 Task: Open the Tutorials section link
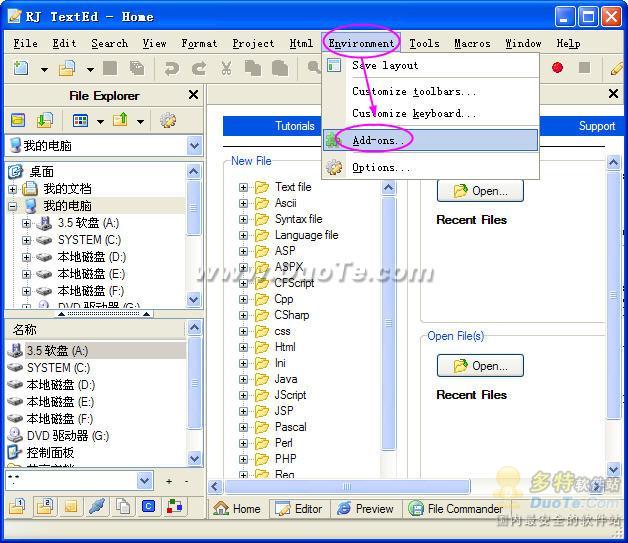(x=295, y=126)
